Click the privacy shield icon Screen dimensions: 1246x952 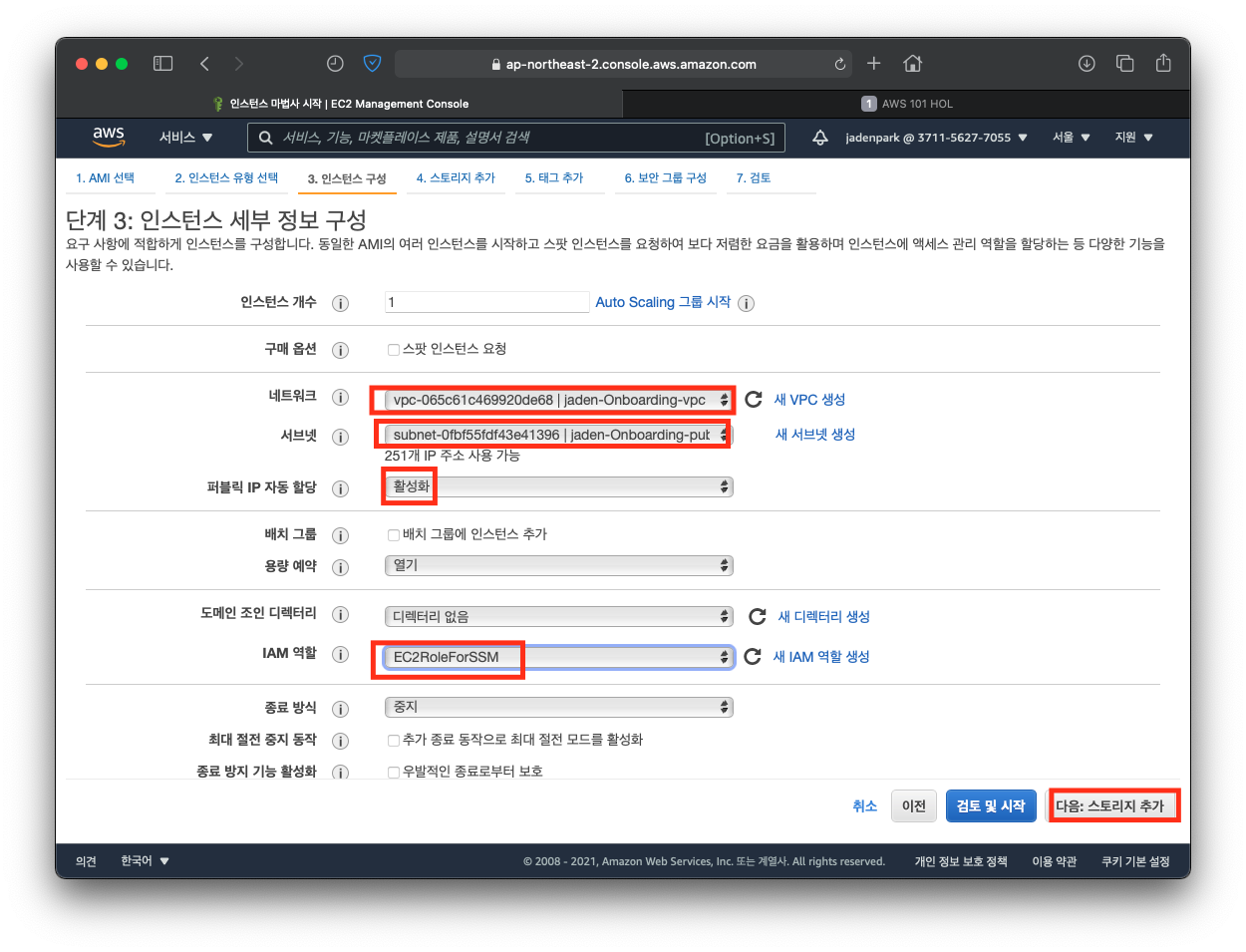coord(373,64)
